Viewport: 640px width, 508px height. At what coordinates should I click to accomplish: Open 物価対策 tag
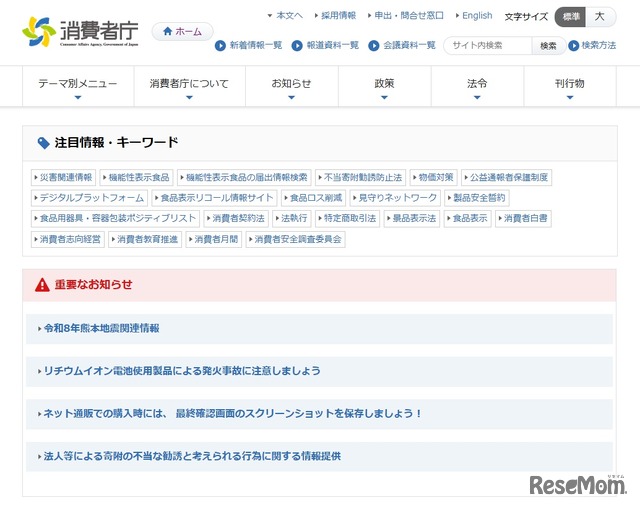(x=433, y=177)
